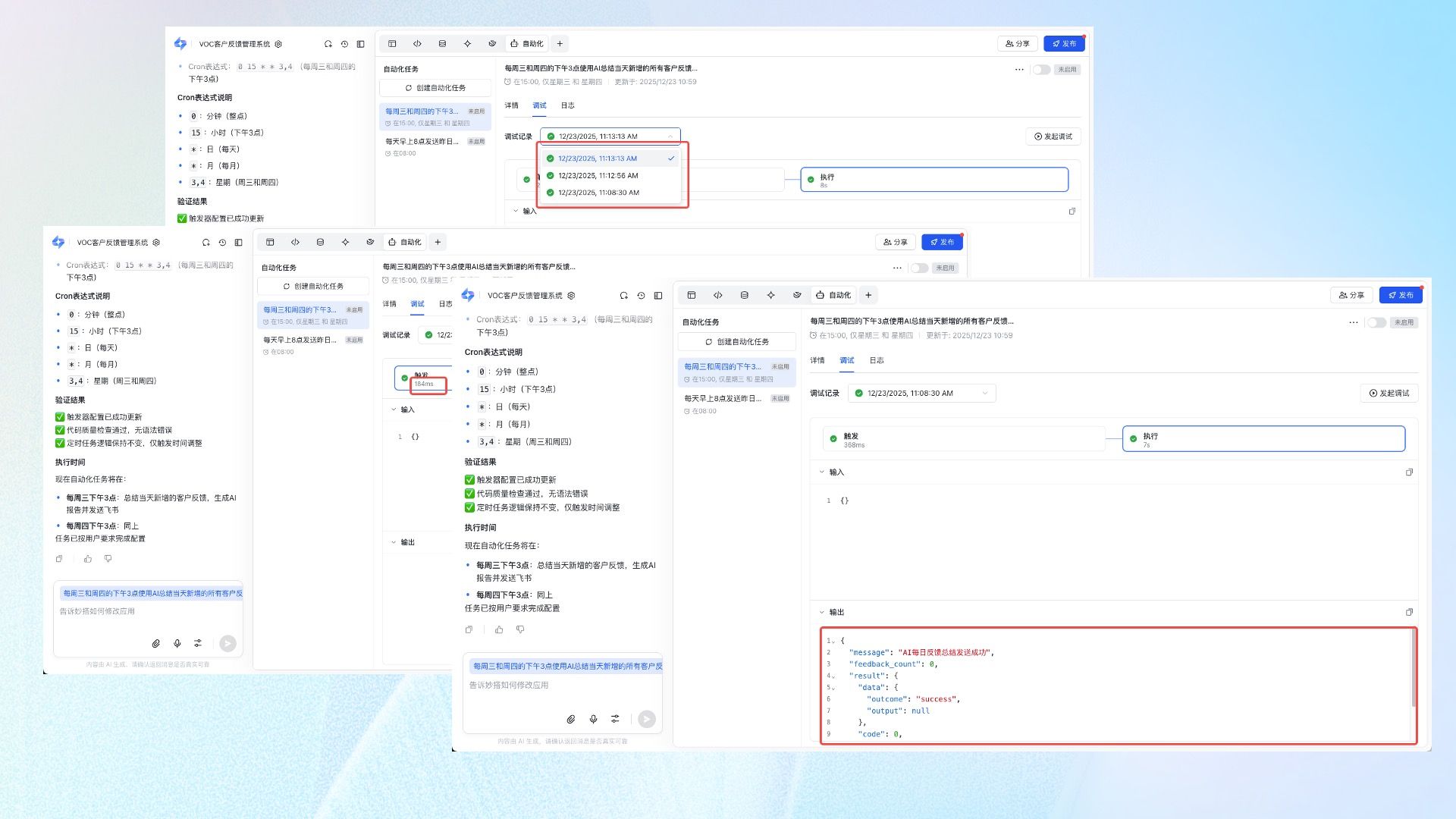Toggle the 未启用 switch in middle-left window
Image resolution: width=1456 pixels, height=819 pixels.
[x=919, y=268]
